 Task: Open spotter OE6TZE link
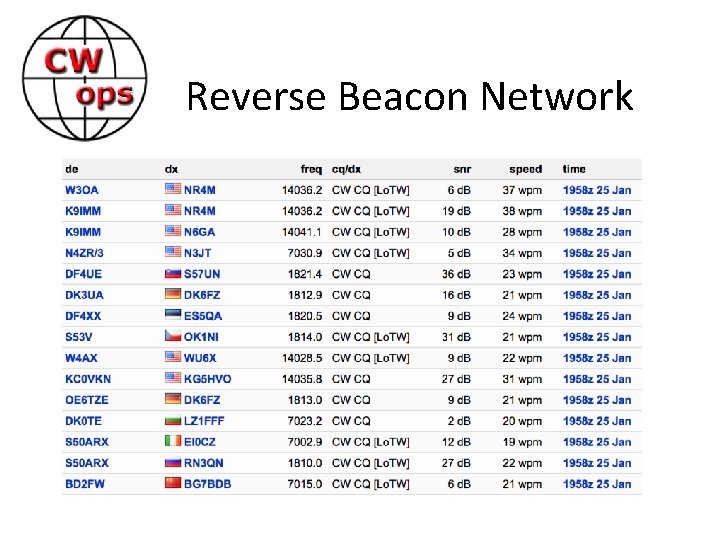(x=87, y=400)
